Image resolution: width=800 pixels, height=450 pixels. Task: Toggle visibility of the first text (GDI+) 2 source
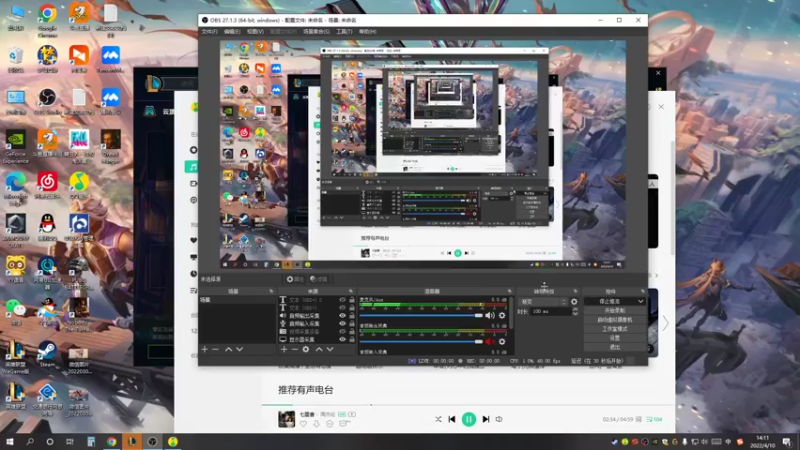click(x=342, y=300)
